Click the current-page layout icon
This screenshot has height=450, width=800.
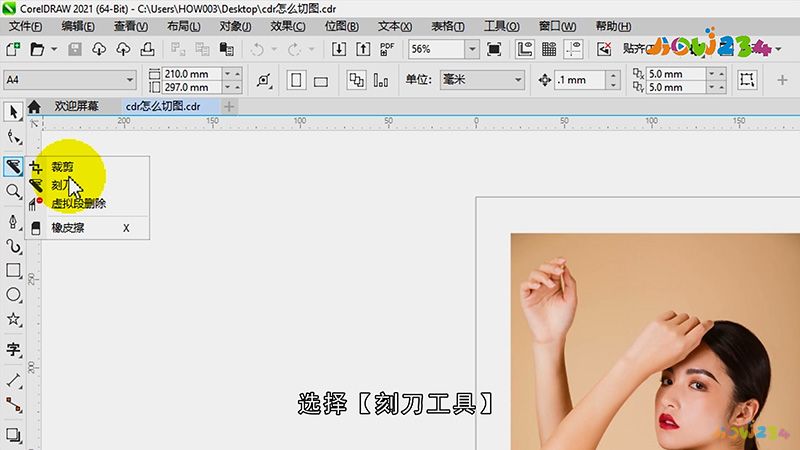[x=381, y=80]
